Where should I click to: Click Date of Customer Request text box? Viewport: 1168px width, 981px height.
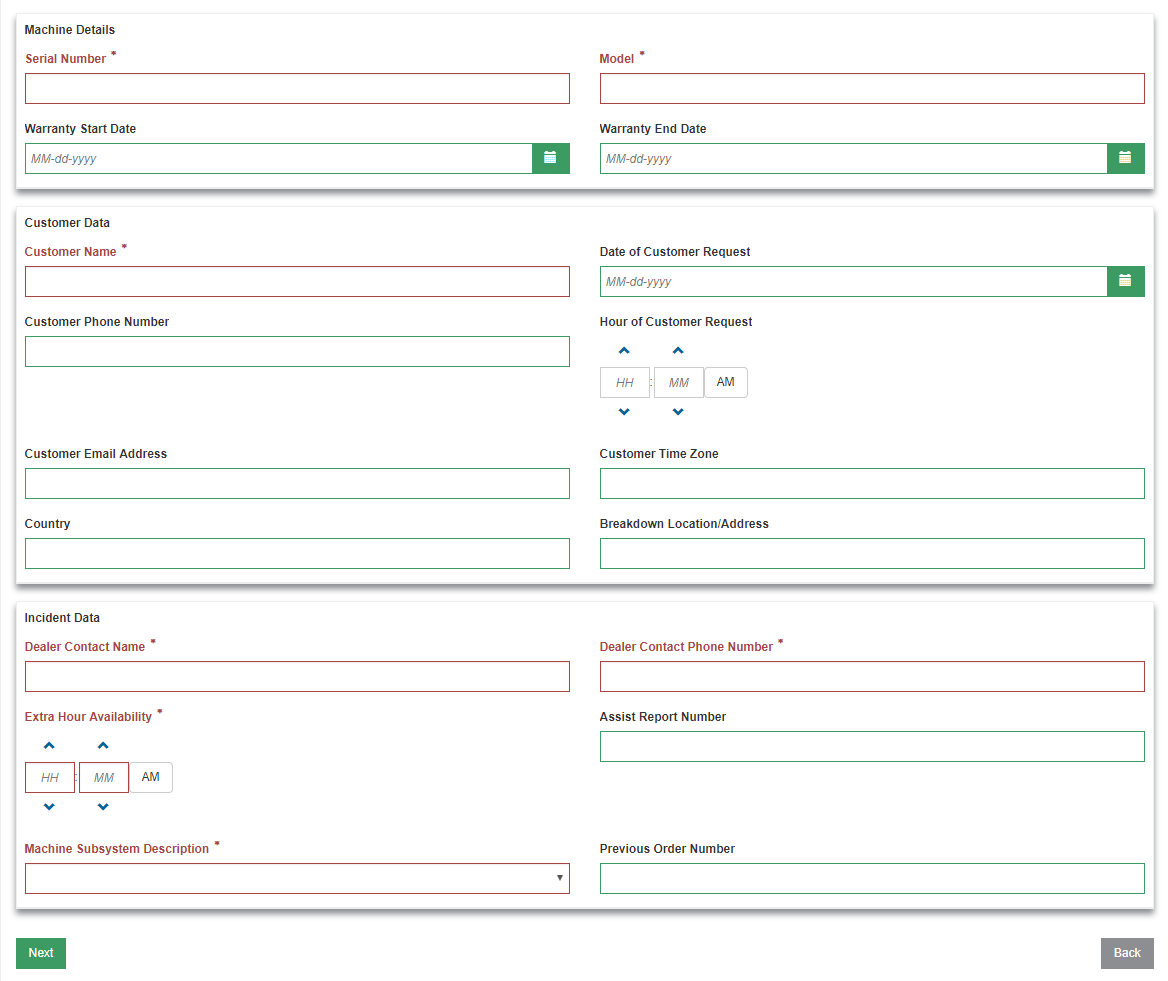(x=854, y=281)
